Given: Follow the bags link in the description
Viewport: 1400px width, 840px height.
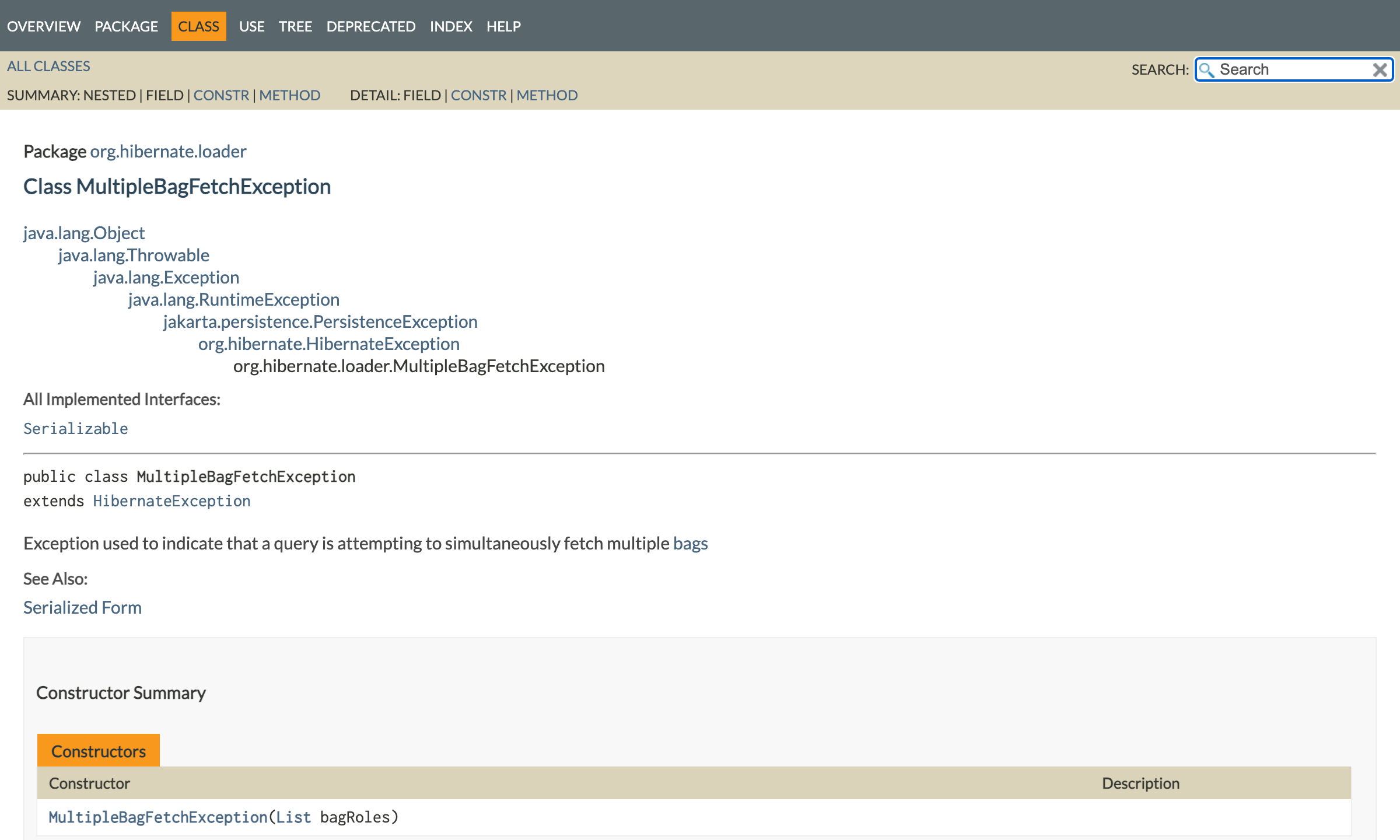Looking at the screenshot, I should tap(691, 543).
